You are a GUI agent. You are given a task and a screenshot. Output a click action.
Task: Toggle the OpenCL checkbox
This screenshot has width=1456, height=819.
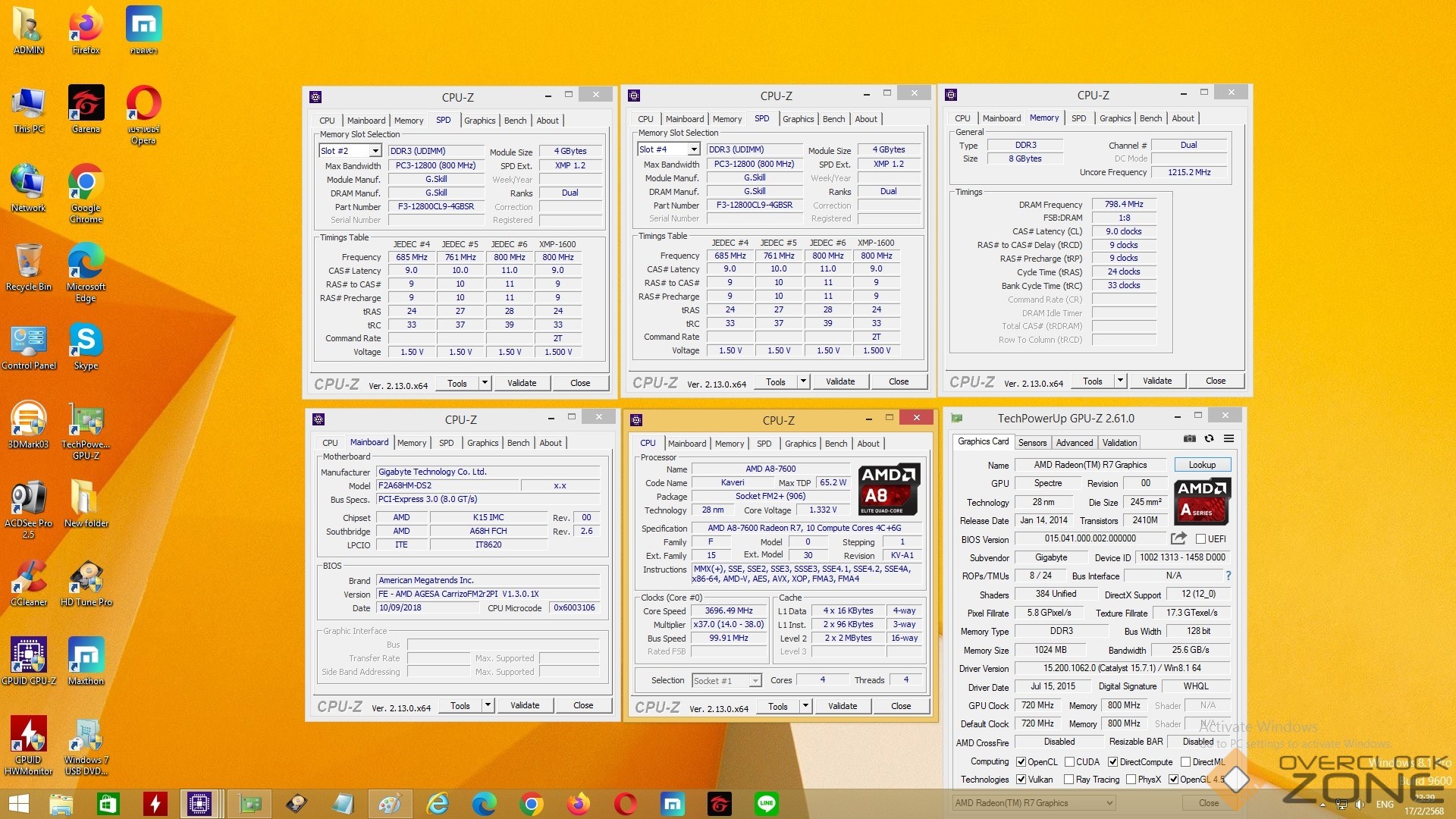(1021, 762)
